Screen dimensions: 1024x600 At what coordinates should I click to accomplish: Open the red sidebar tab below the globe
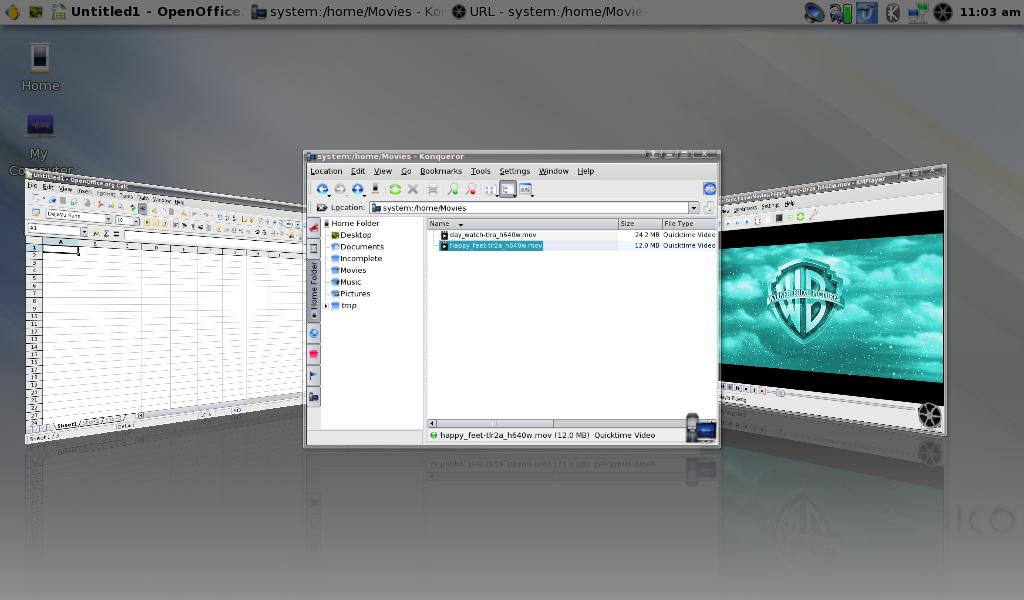pos(313,354)
